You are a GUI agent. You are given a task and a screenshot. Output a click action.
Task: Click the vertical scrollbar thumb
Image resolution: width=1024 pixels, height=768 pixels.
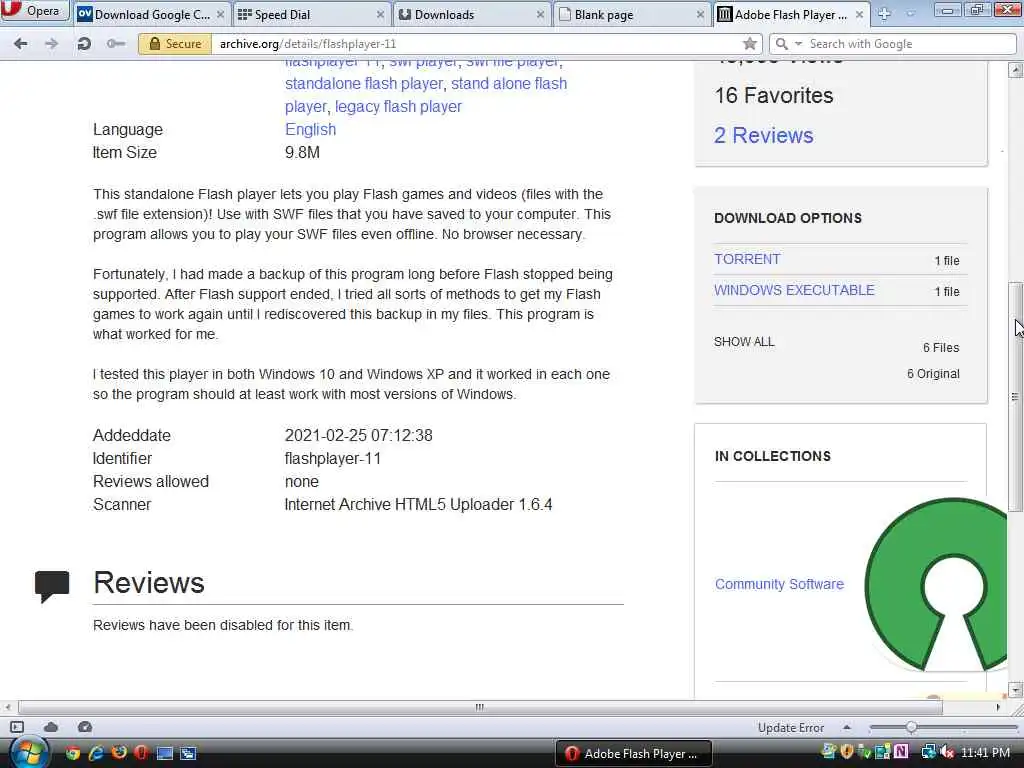click(1015, 396)
